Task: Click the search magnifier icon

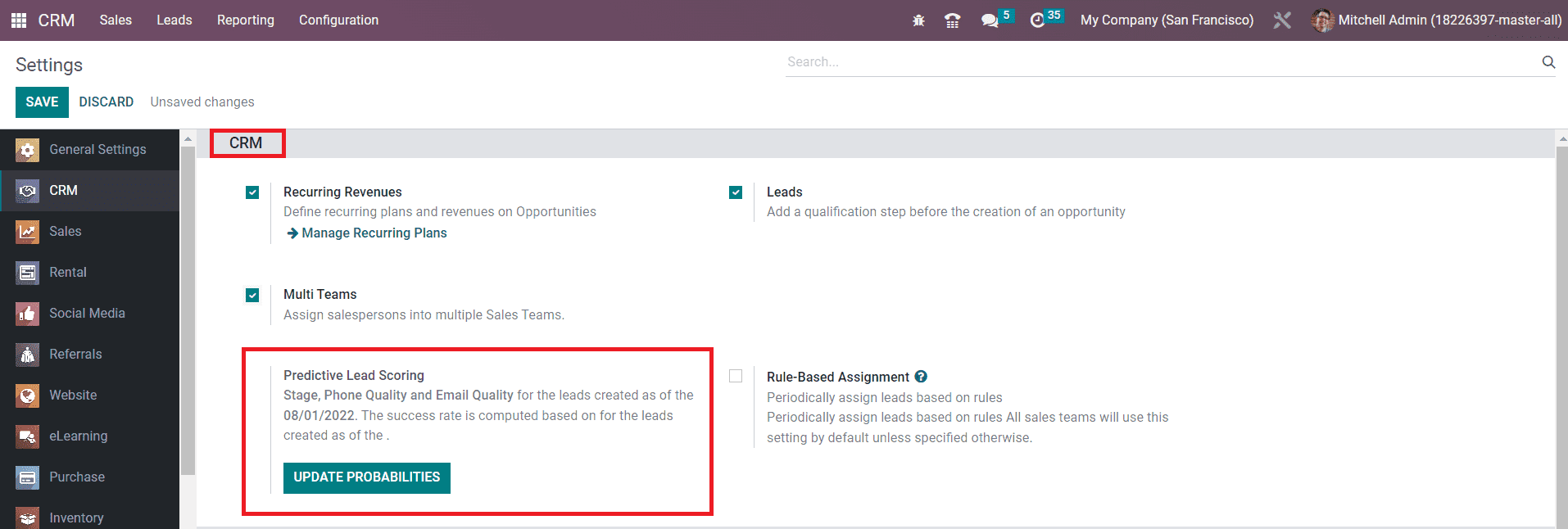Action: pyautogui.click(x=1548, y=62)
